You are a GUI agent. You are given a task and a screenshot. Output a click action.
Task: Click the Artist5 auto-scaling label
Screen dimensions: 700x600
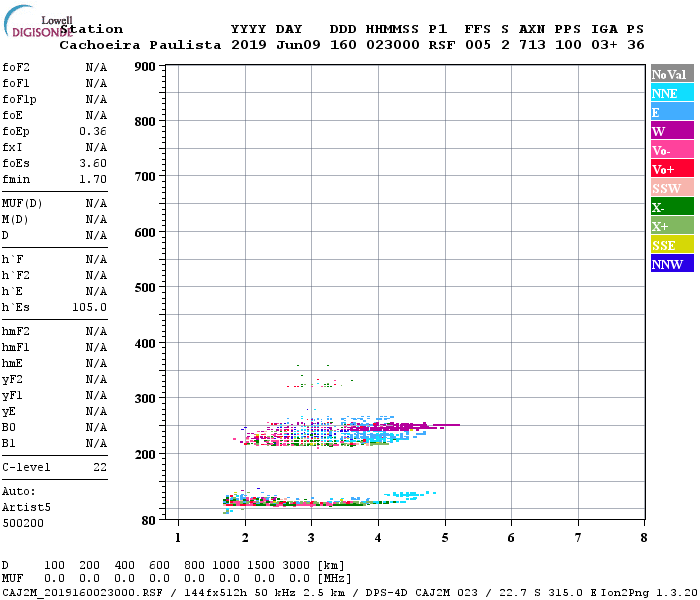pos(26,508)
